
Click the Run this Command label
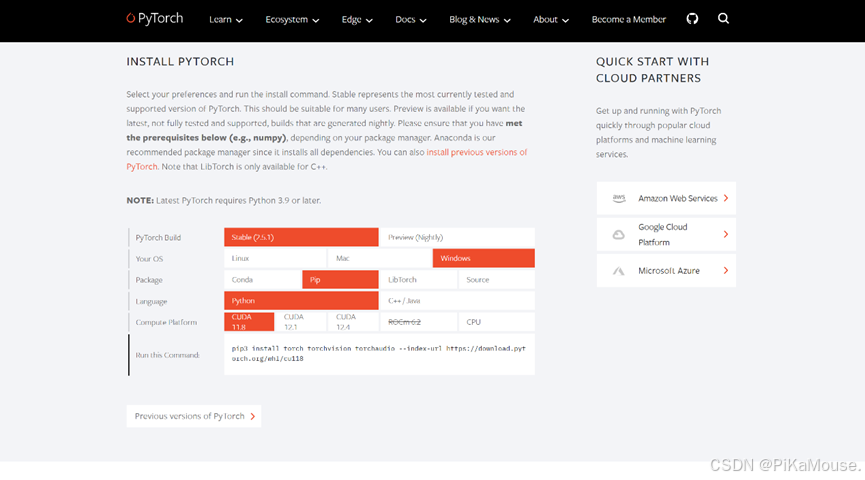(168, 355)
